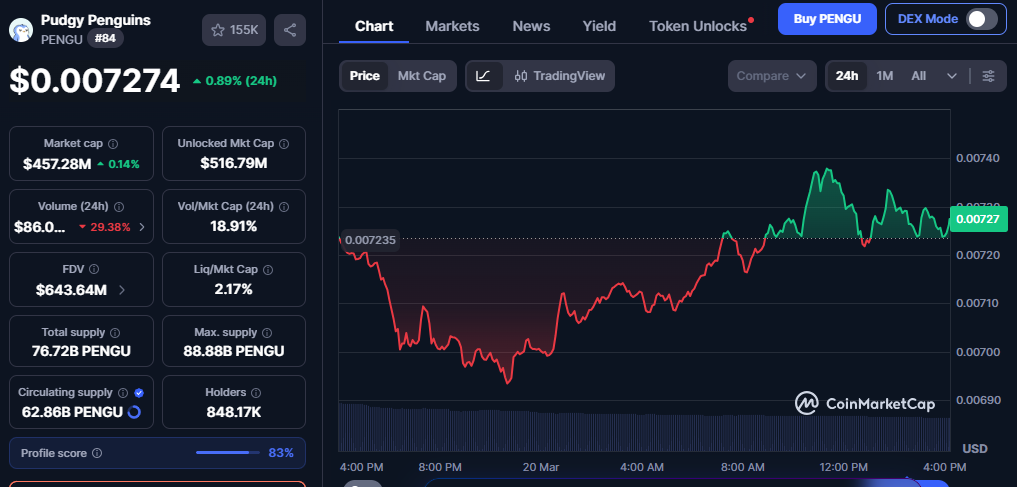1017x487 pixels.
Task: Switch to the Chart tab
Action: 374,26
